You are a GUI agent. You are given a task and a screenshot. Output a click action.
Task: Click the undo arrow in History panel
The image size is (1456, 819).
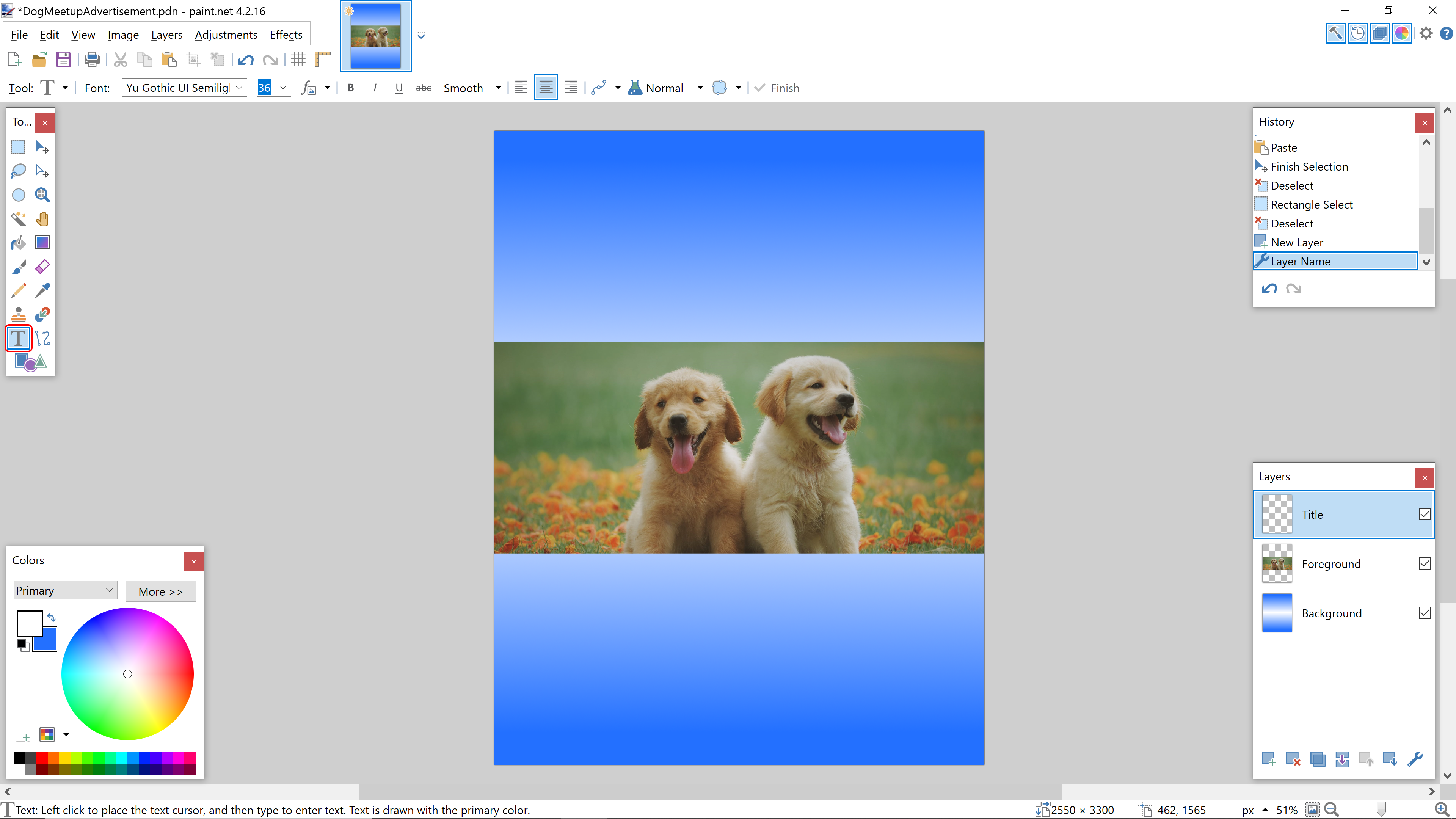[x=1269, y=289]
